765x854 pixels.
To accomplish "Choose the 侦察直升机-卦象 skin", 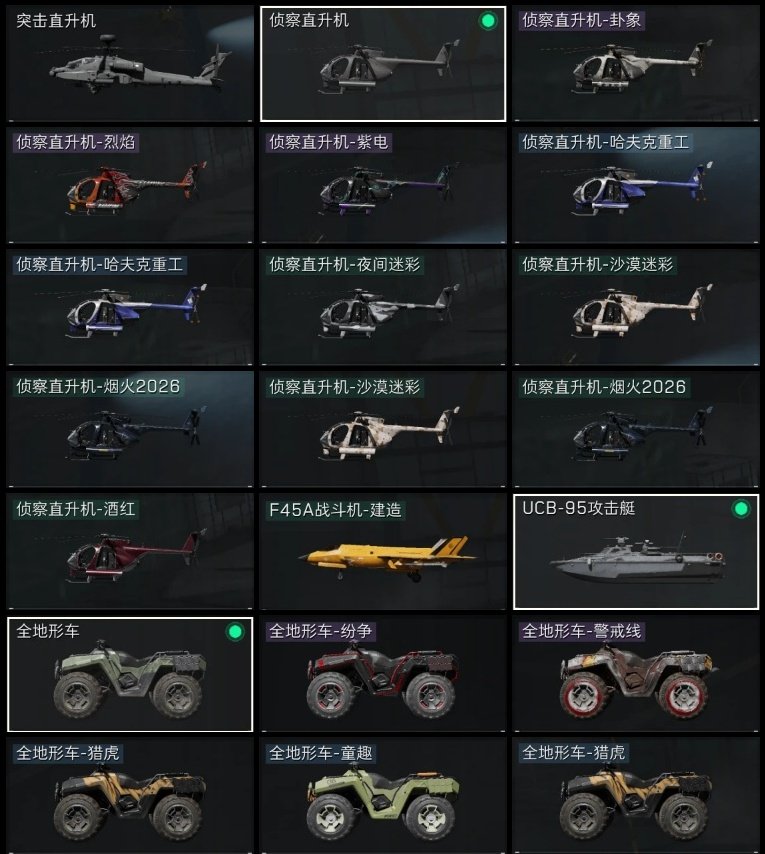I will (636, 64).
